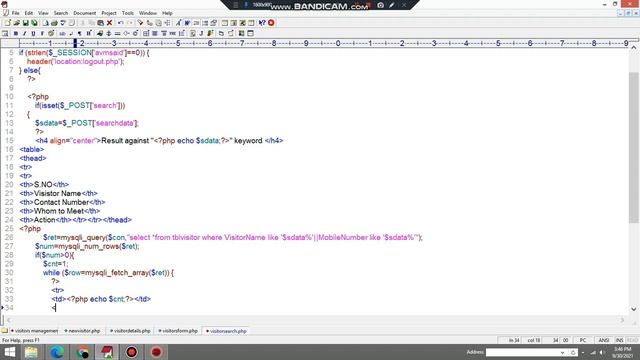Screen dimensions: 640x360
Task: Click the Script J icon in the HTML toolbar
Action: tap(201, 33)
